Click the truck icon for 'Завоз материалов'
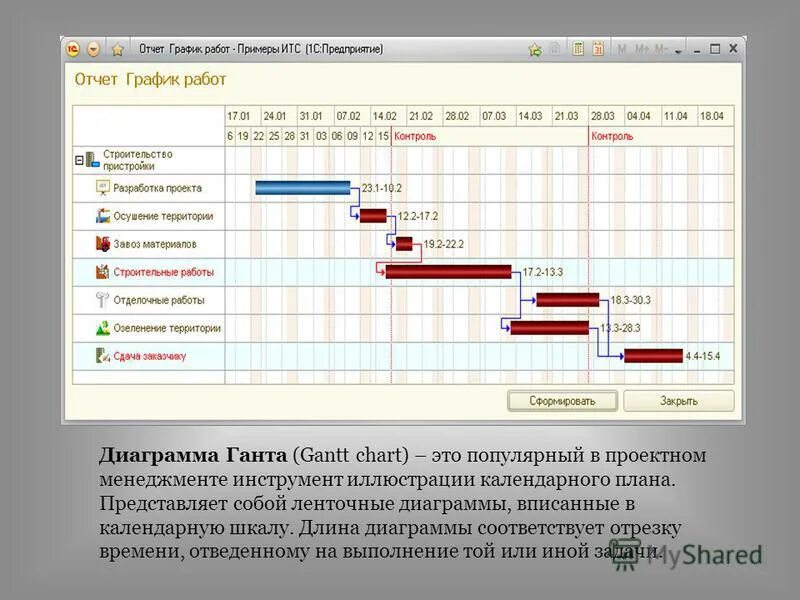800x600 pixels. (x=101, y=243)
